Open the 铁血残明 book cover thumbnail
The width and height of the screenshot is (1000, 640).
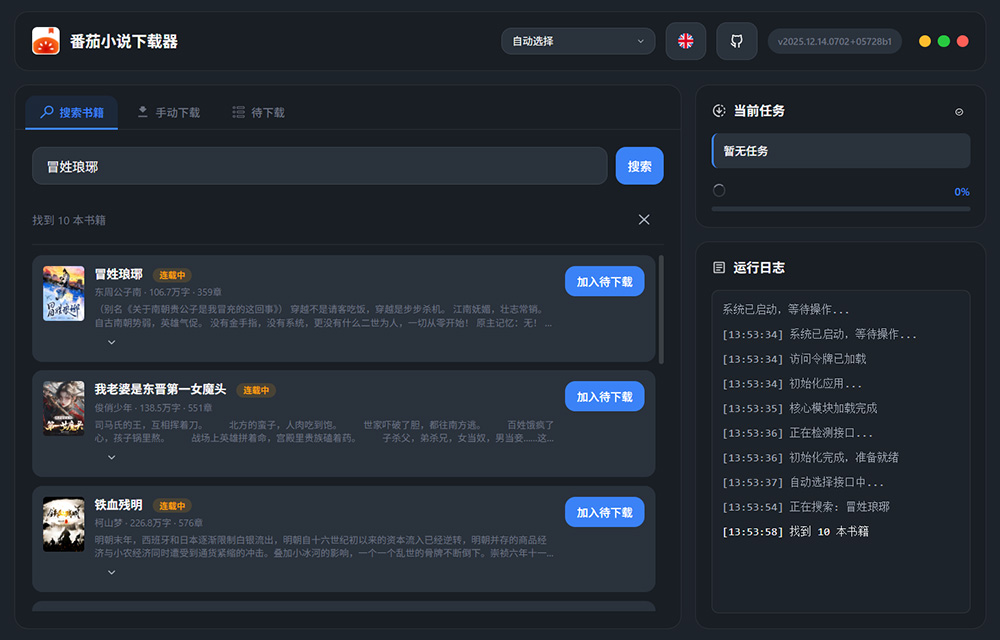[64, 524]
